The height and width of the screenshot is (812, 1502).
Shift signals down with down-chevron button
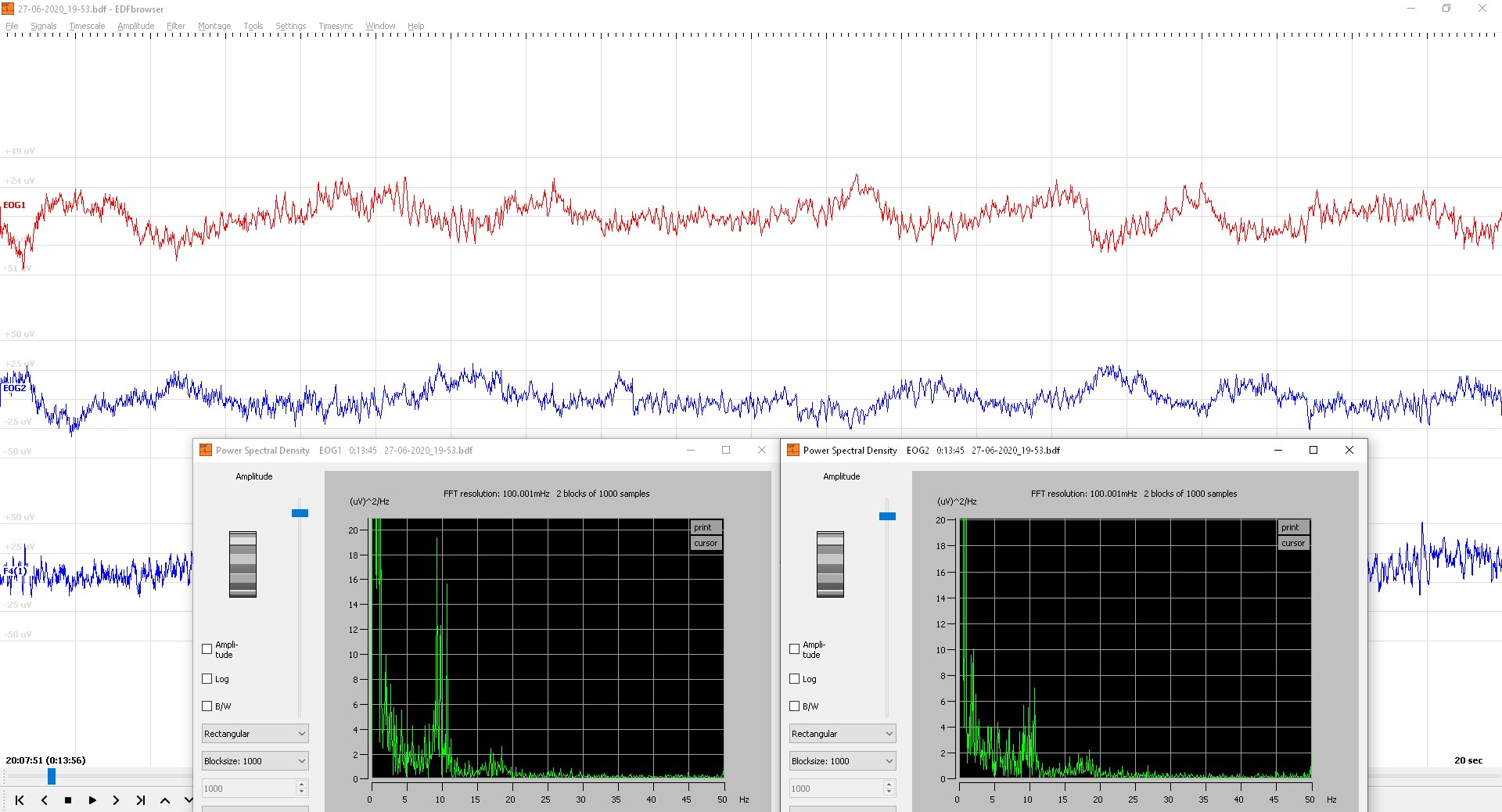pyautogui.click(x=188, y=800)
